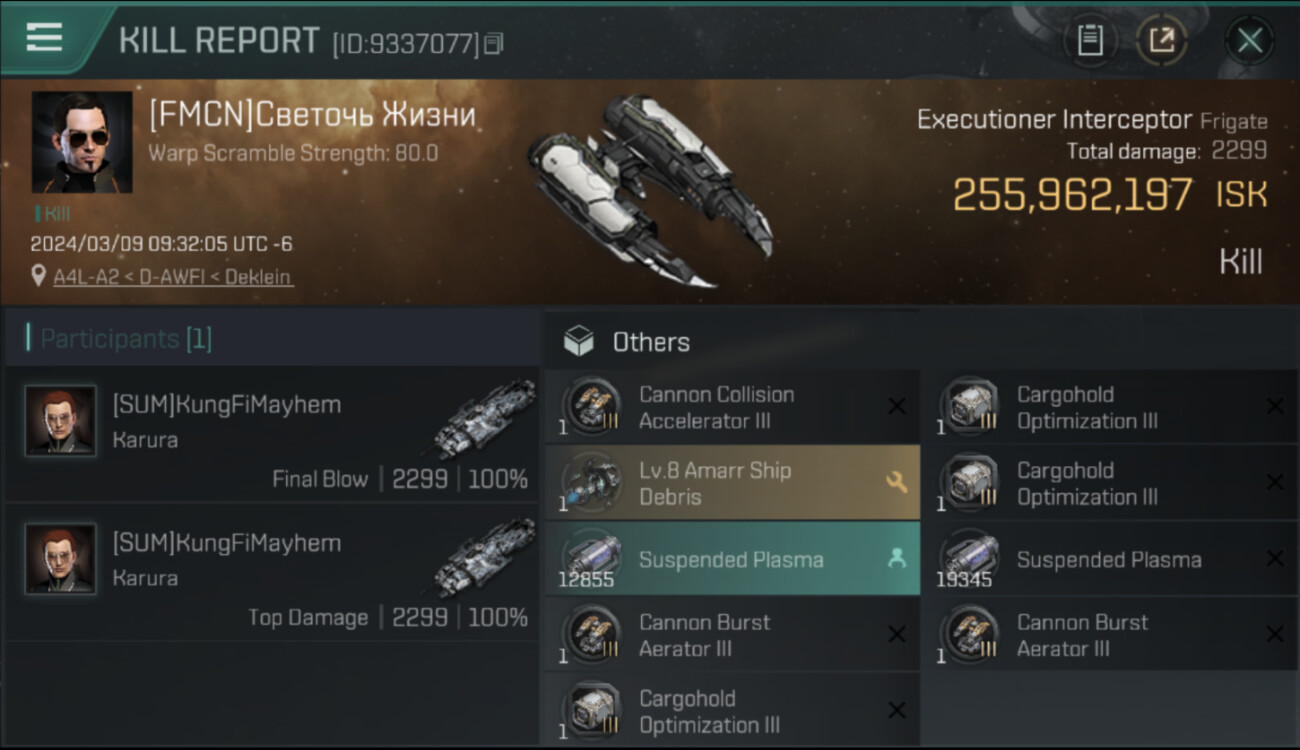Click the Others section cube icon

pos(579,342)
